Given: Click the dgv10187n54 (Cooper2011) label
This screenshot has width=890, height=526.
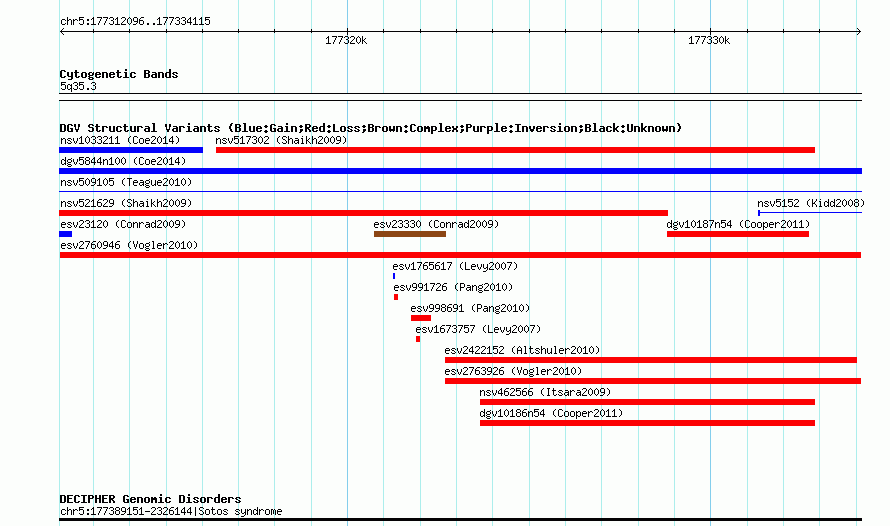Looking at the screenshot, I should pyautogui.click(x=738, y=224).
